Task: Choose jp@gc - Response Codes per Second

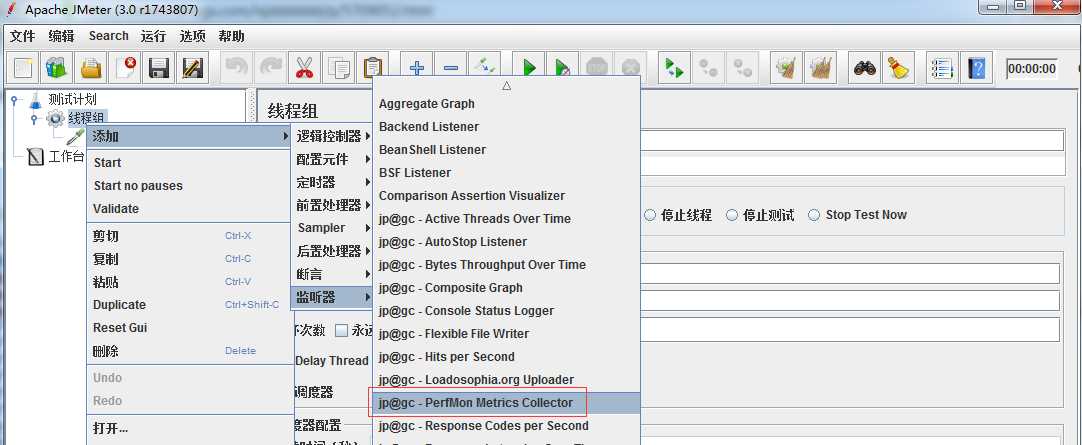Action: [x=506, y=426]
